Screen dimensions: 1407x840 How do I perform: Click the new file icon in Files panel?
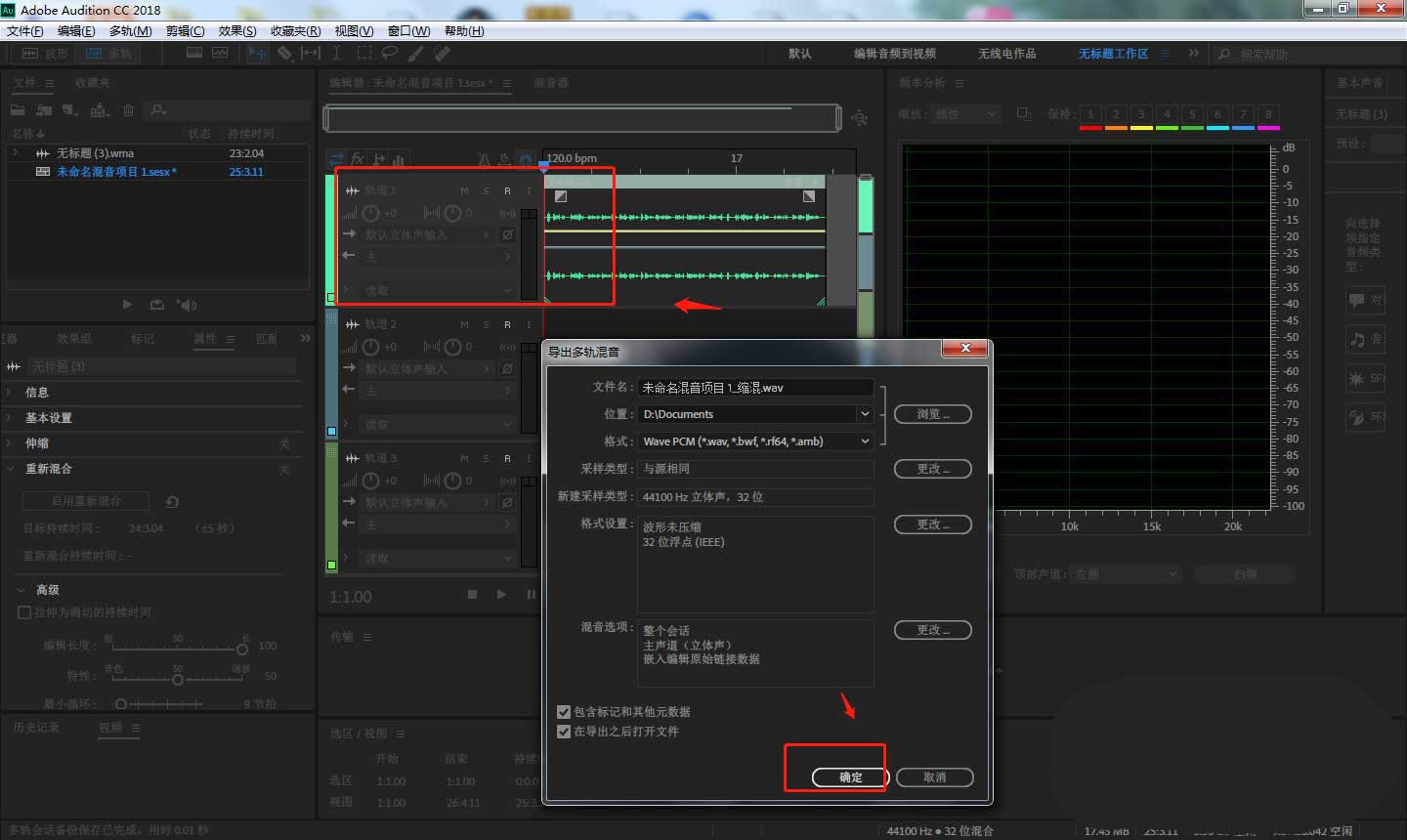[69, 110]
